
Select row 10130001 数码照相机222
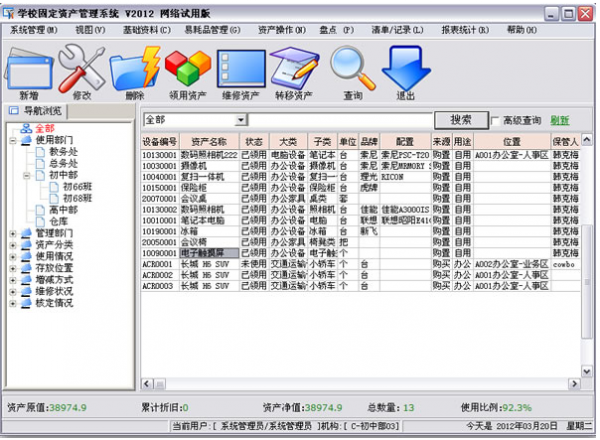click(360, 155)
